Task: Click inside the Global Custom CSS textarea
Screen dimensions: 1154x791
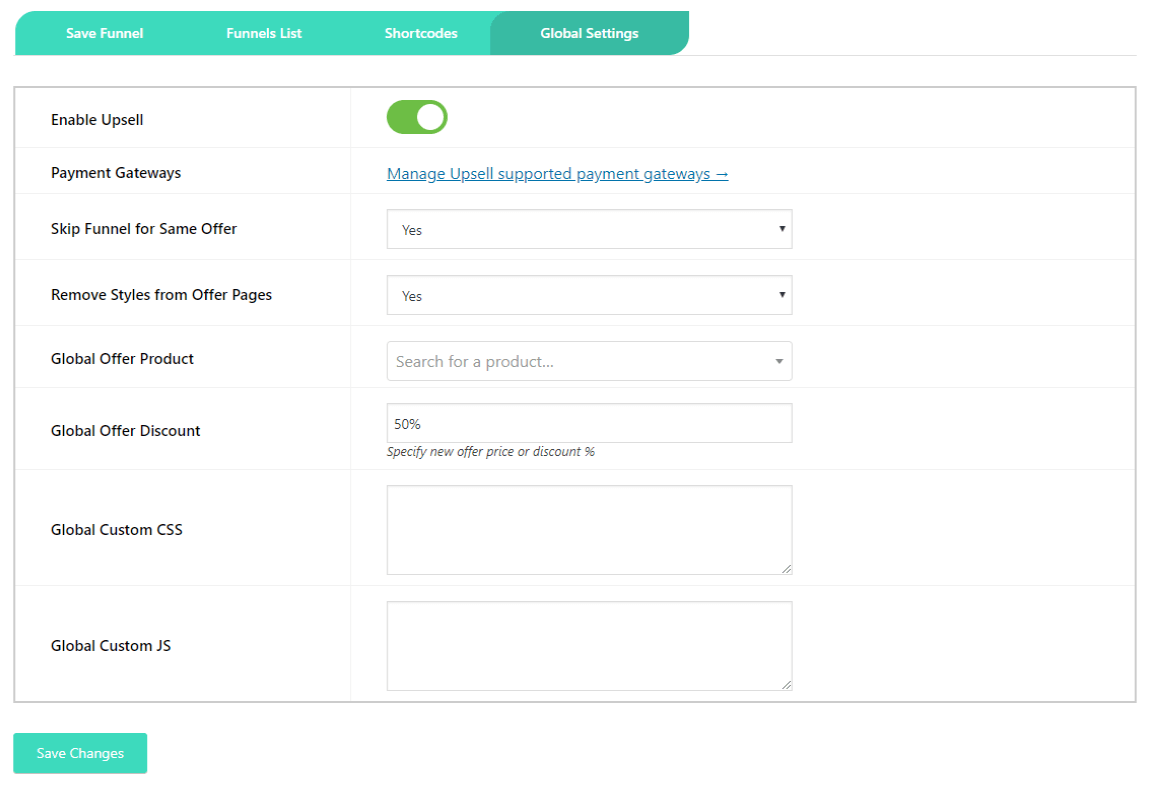Action: [589, 529]
